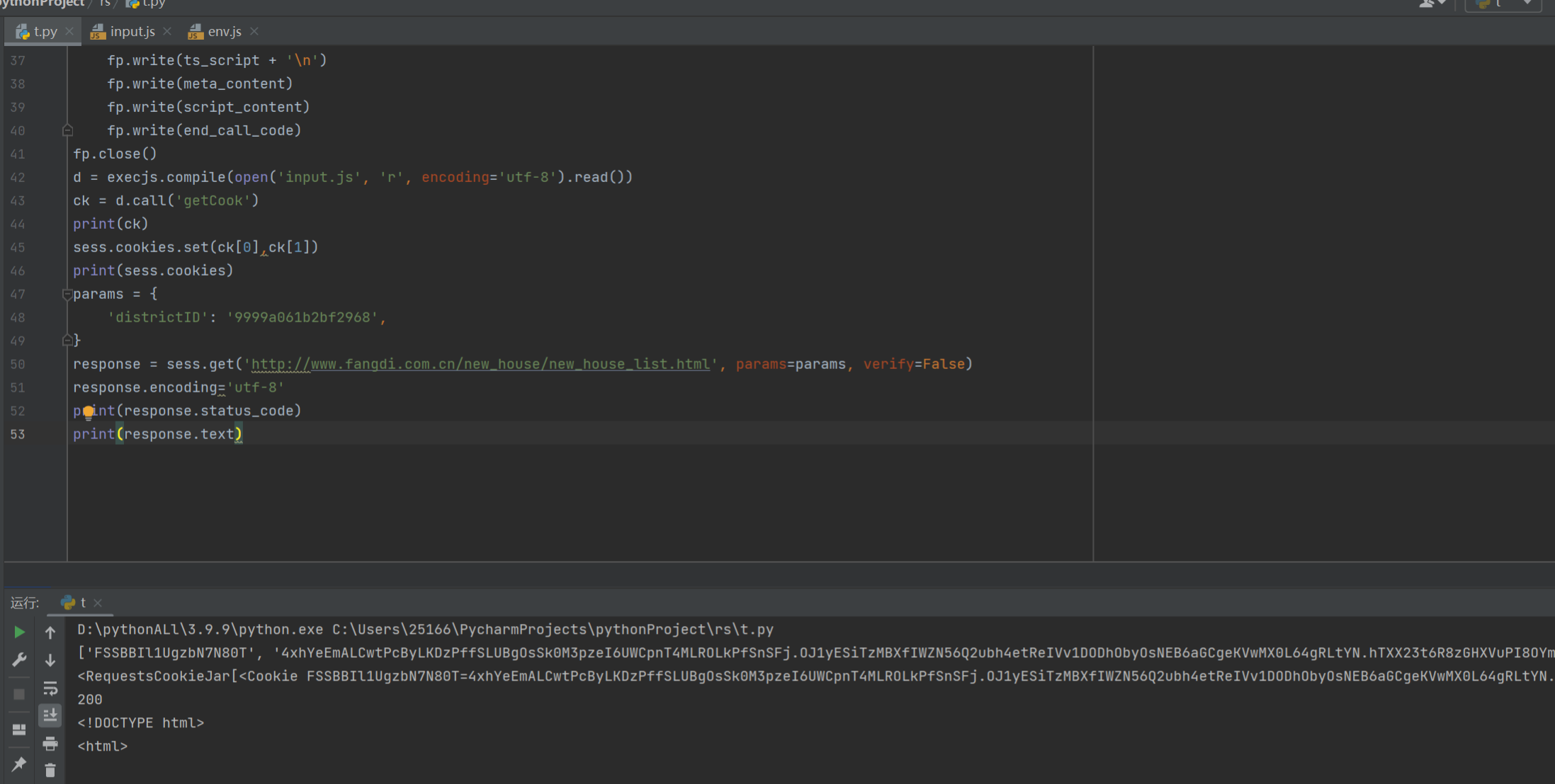Clear console with trash icon

tap(50, 771)
